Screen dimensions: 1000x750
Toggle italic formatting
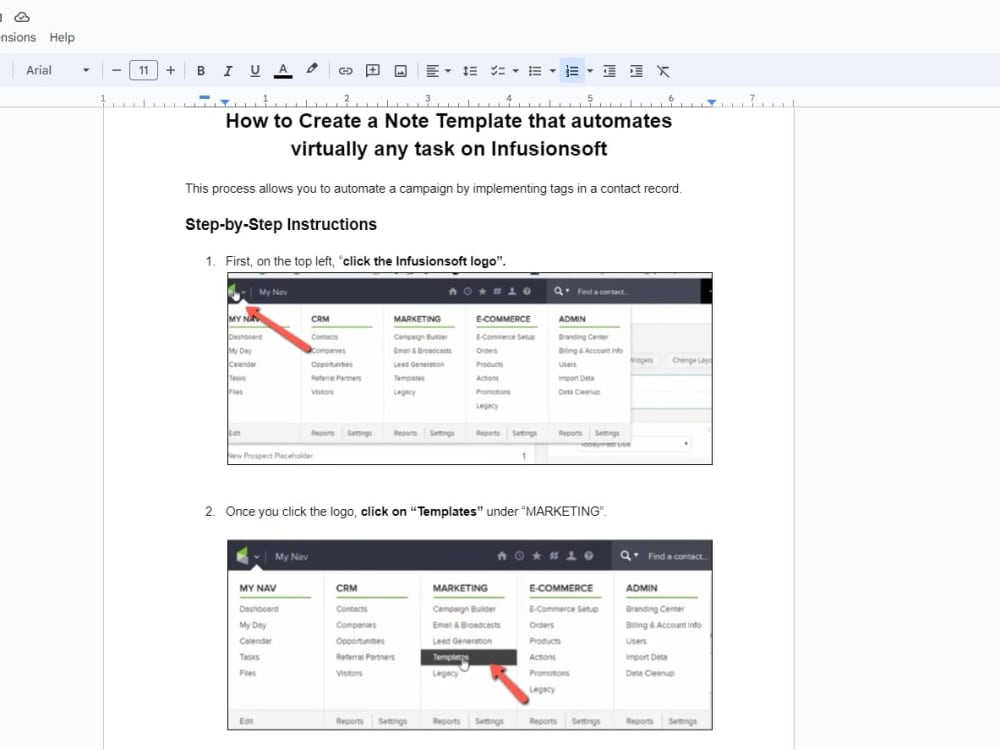(x=228, y=71)
